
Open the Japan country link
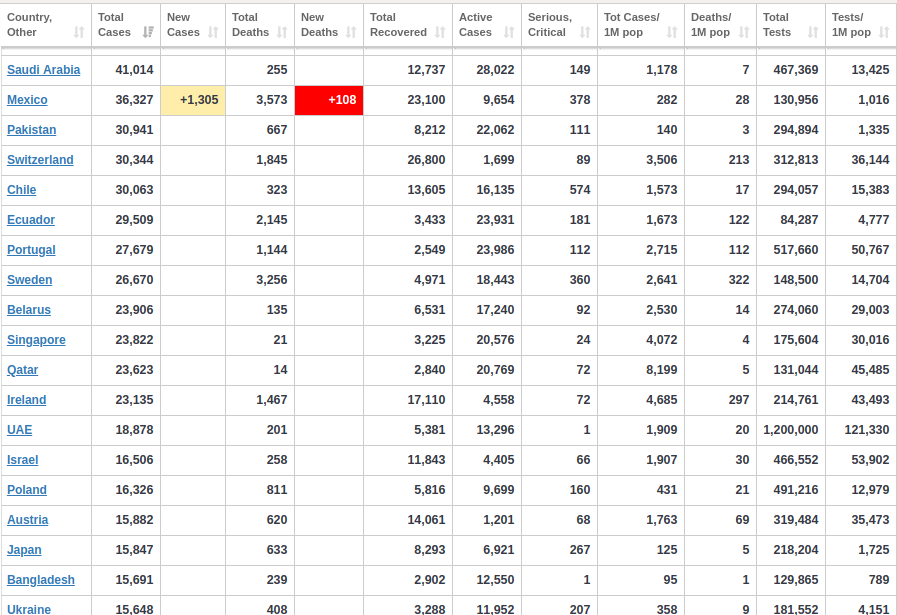24,550
